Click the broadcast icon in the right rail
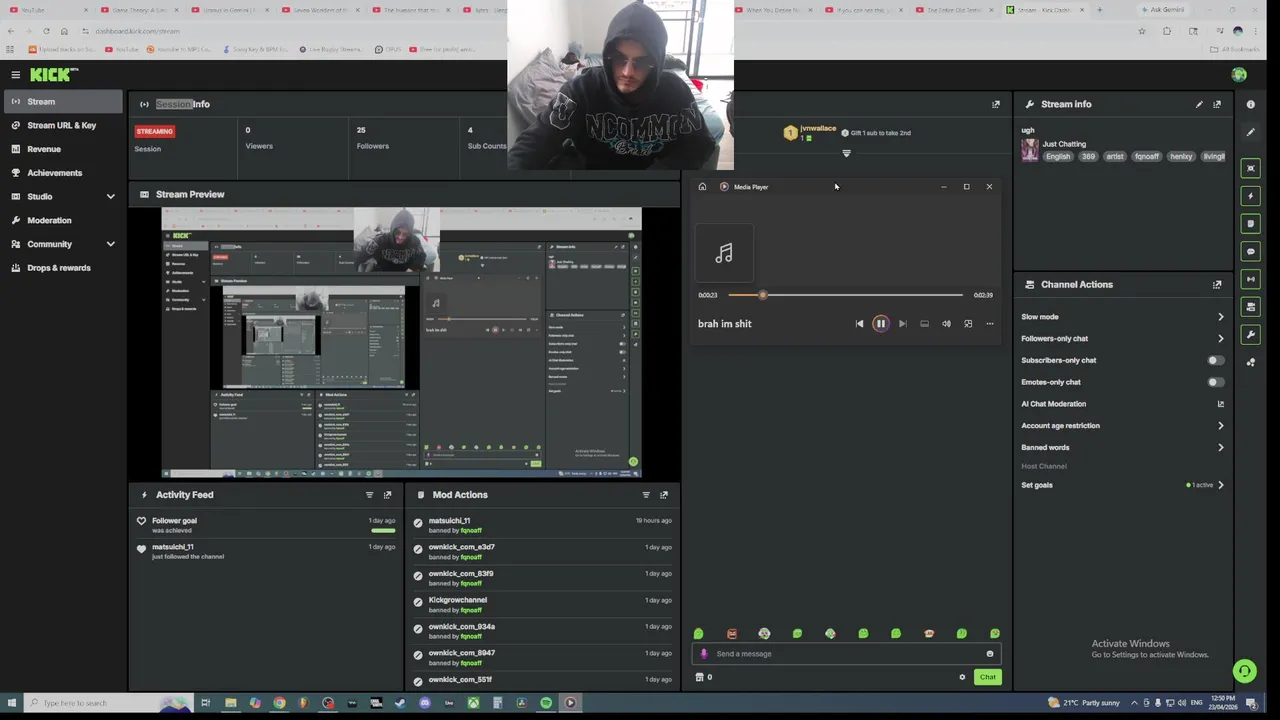 pos(1250,279)
